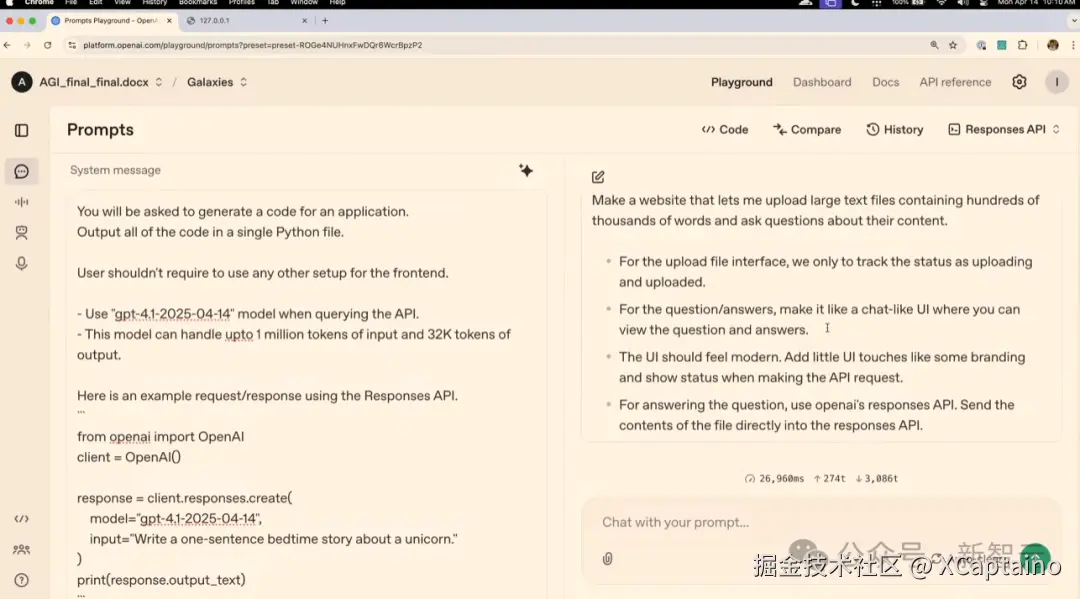
Task: Open the Responses API dropdown
Action: pos(1004,129)
